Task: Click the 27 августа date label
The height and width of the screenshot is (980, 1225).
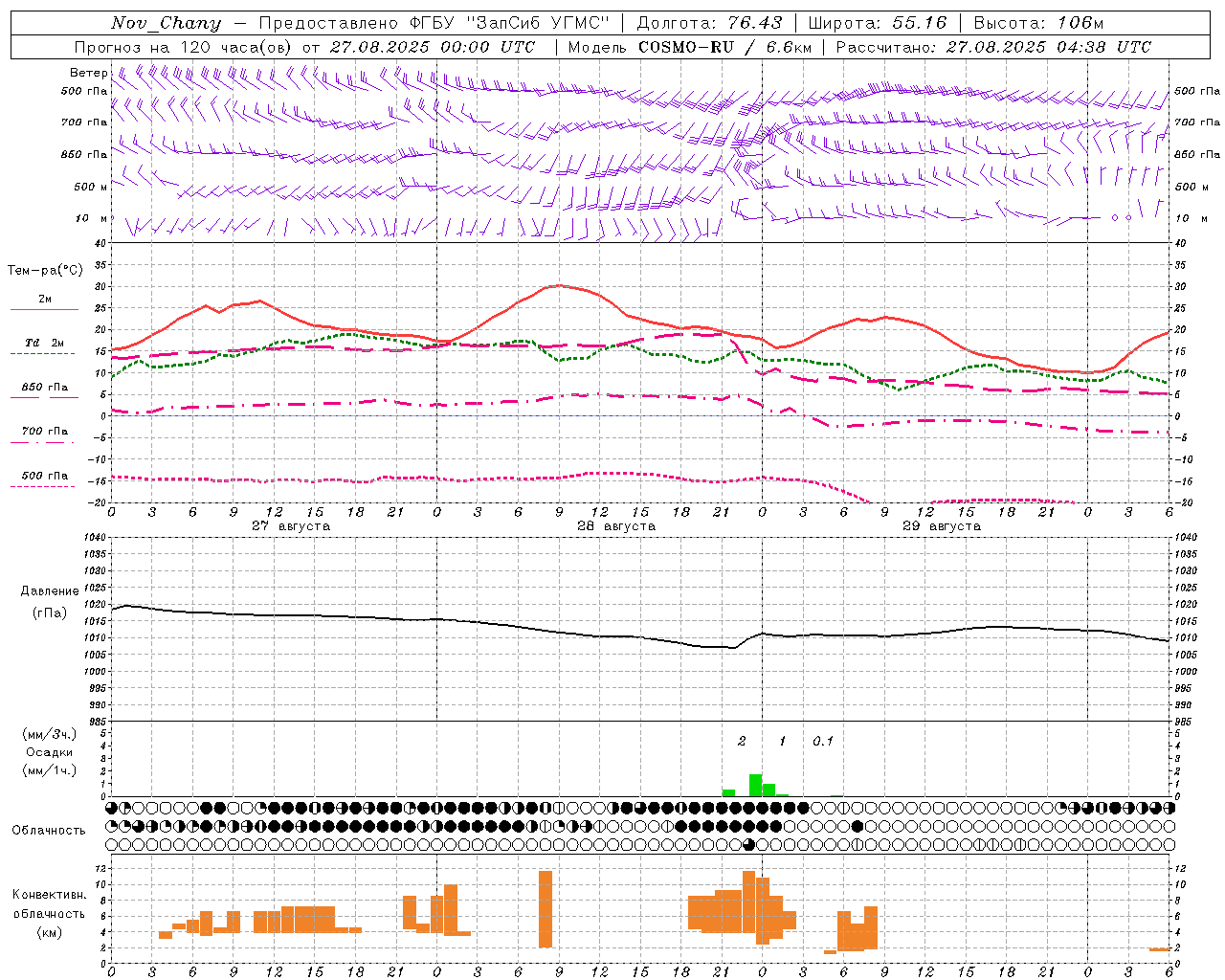Action: coord(290,526)
